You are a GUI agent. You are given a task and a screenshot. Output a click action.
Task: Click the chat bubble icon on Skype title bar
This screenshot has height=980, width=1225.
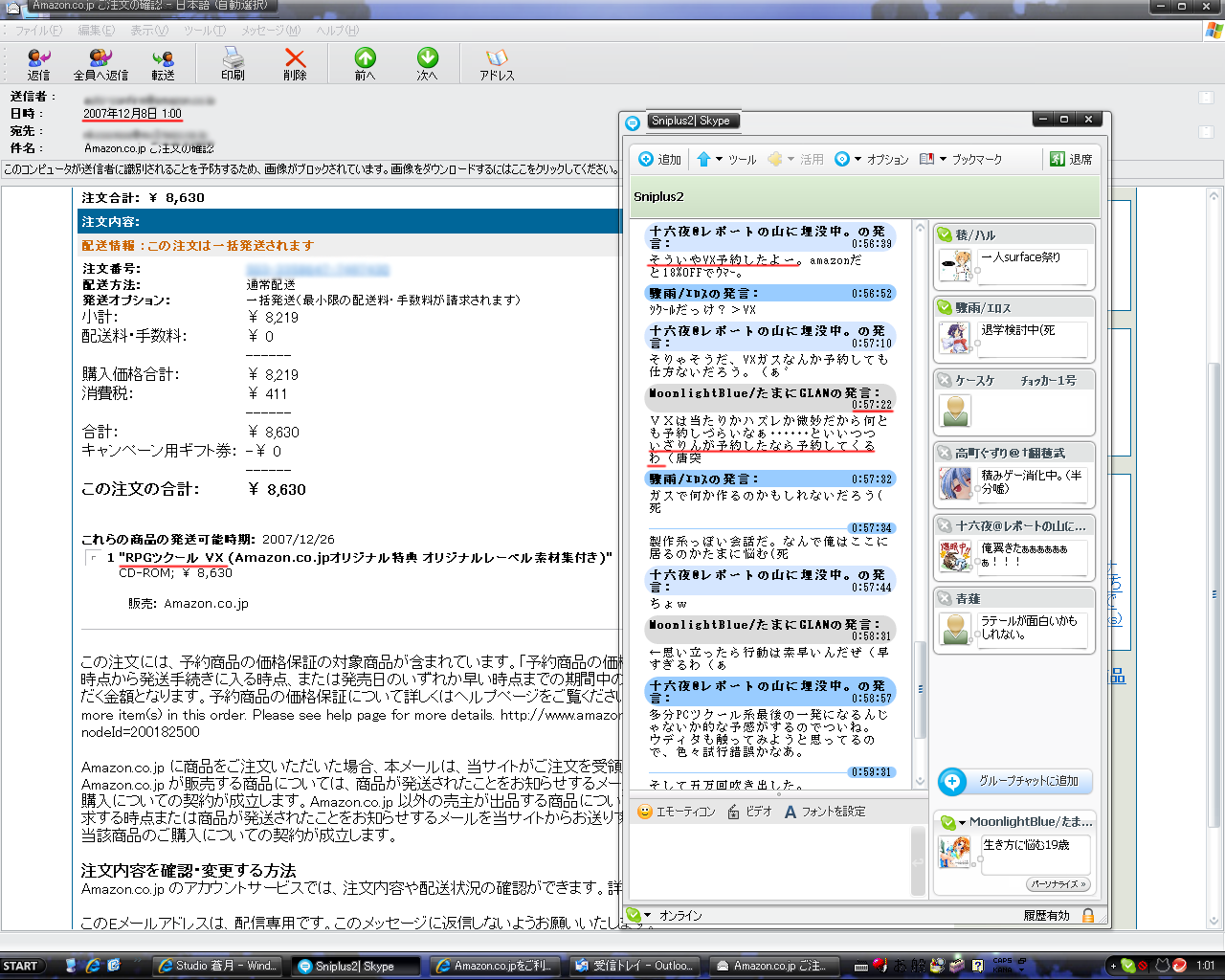click(x=633, y=122)
